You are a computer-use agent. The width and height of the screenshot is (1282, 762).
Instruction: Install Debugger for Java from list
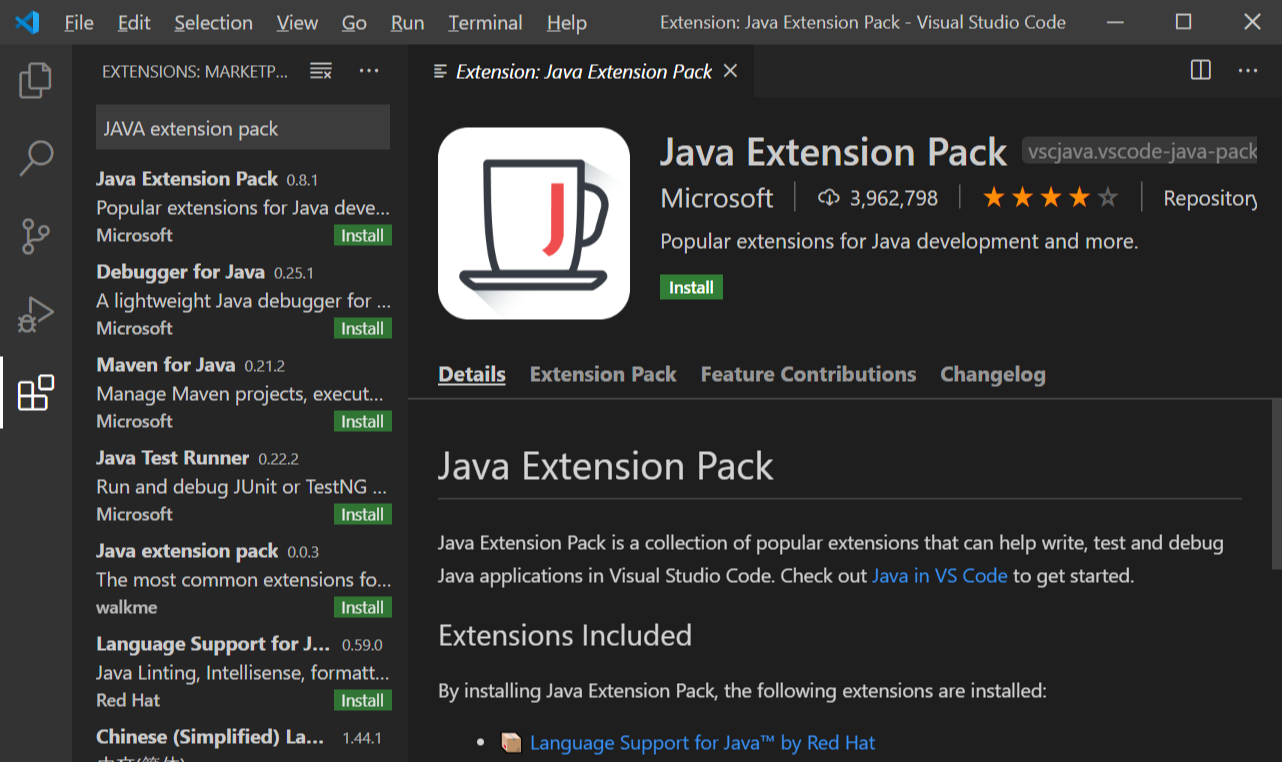362,329
